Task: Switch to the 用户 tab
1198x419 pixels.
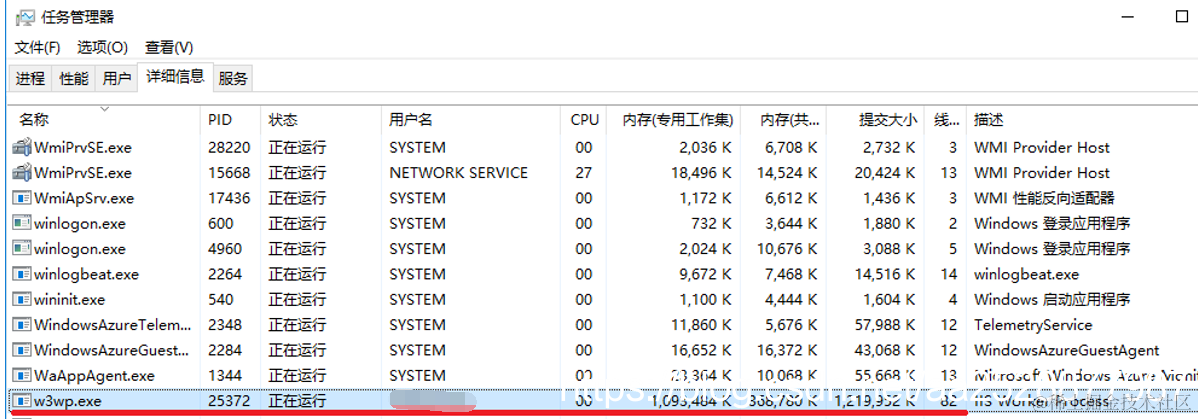Action: 116,78
